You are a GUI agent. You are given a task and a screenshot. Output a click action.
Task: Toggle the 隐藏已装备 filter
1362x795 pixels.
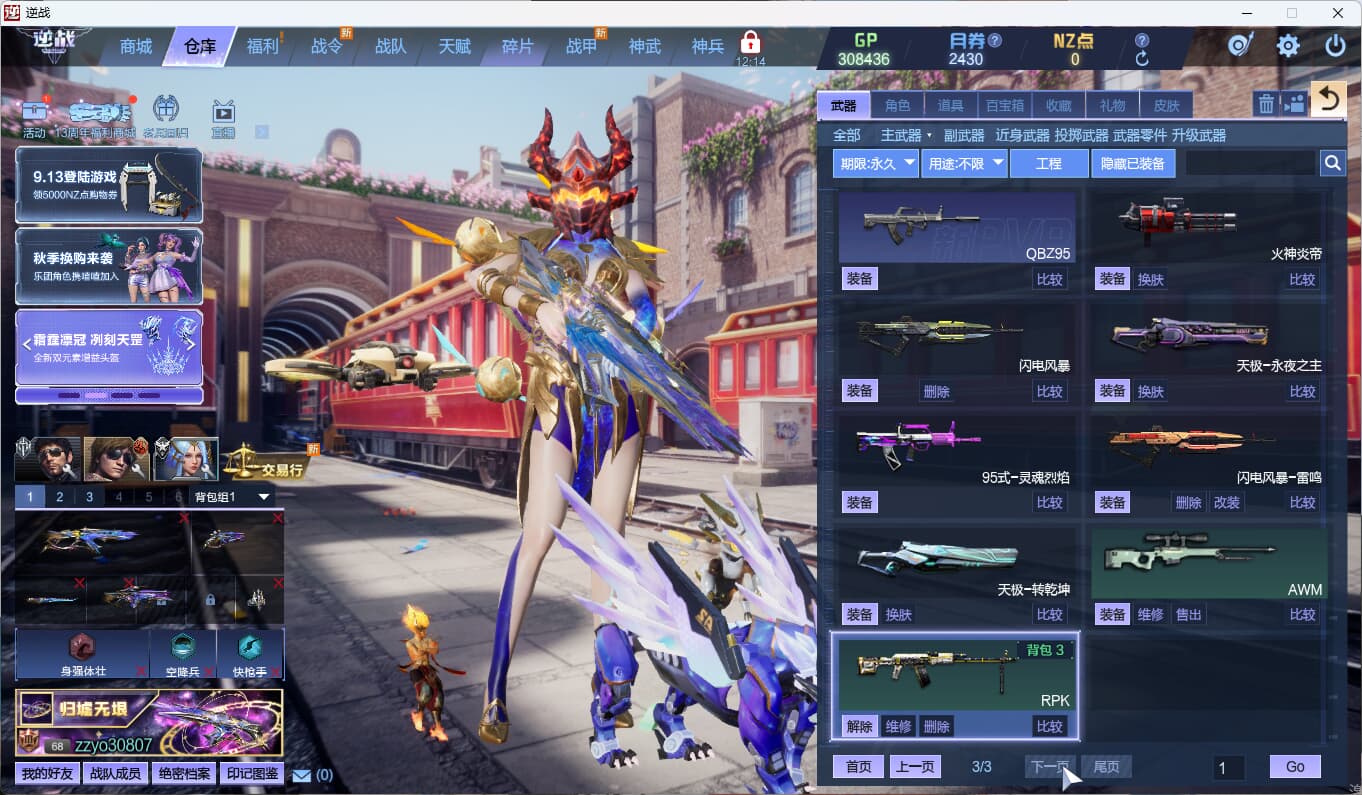coord(1133,163)
